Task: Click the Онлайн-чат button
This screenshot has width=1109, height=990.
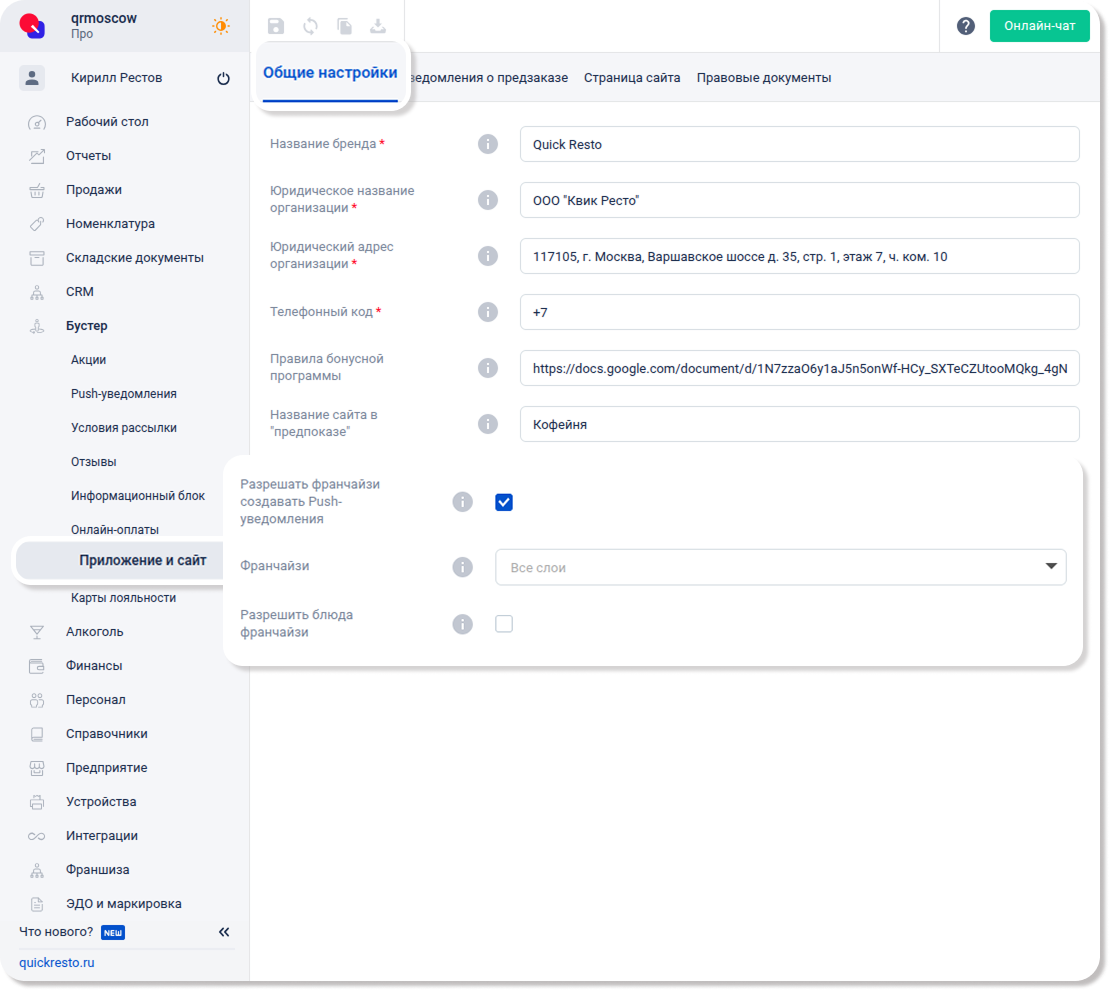Action: [x=1039, y=26]
